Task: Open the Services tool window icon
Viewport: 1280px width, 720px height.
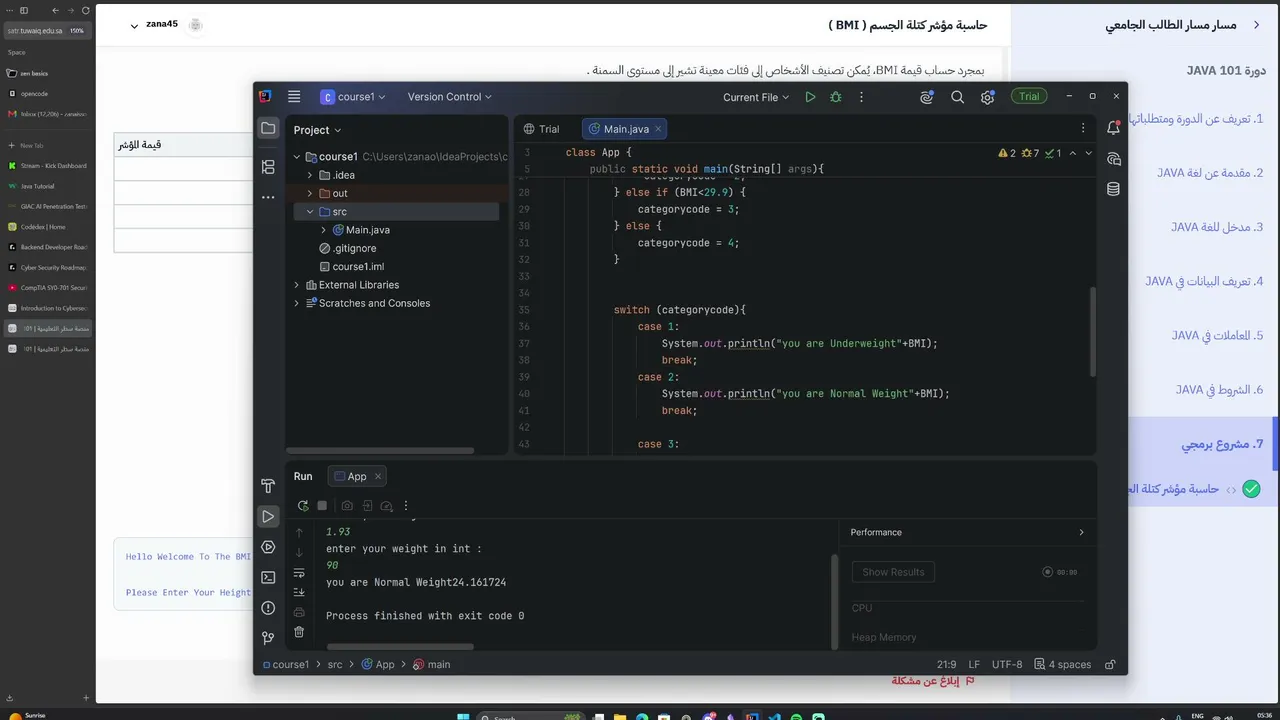Action: [268, 547]
